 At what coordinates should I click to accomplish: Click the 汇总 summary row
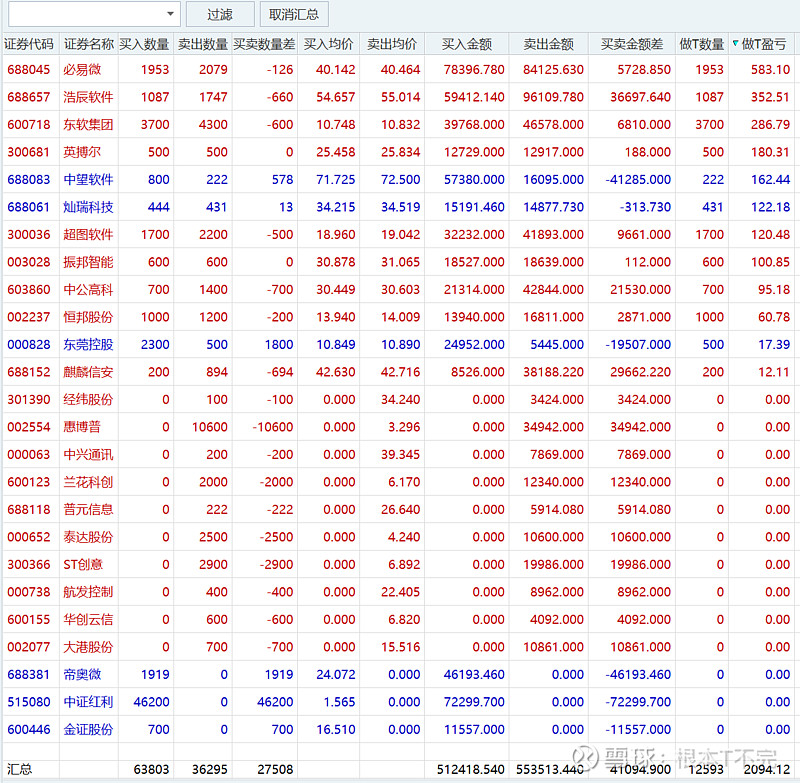coord(398,769)
